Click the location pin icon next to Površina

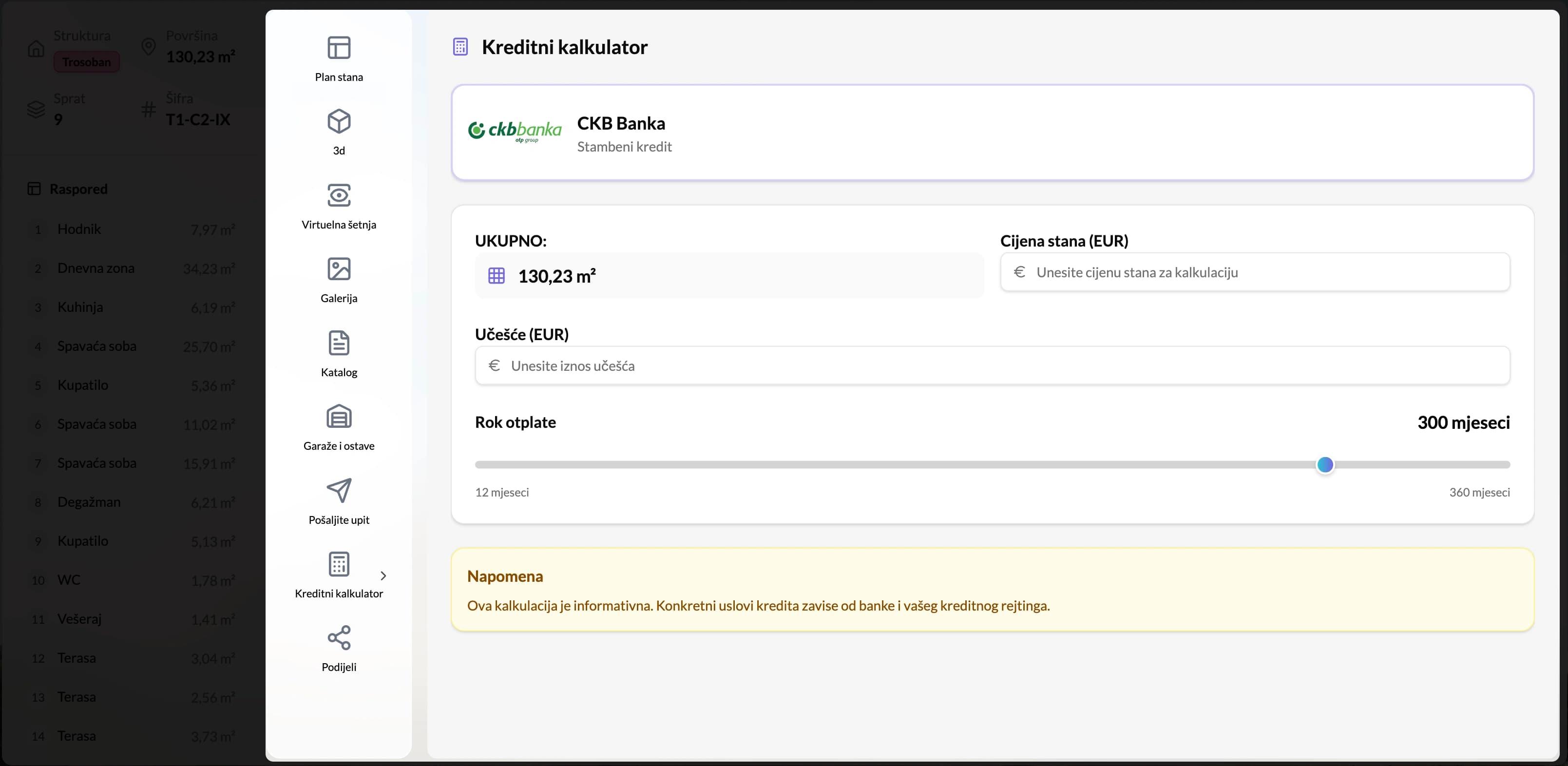pos(149,46)
